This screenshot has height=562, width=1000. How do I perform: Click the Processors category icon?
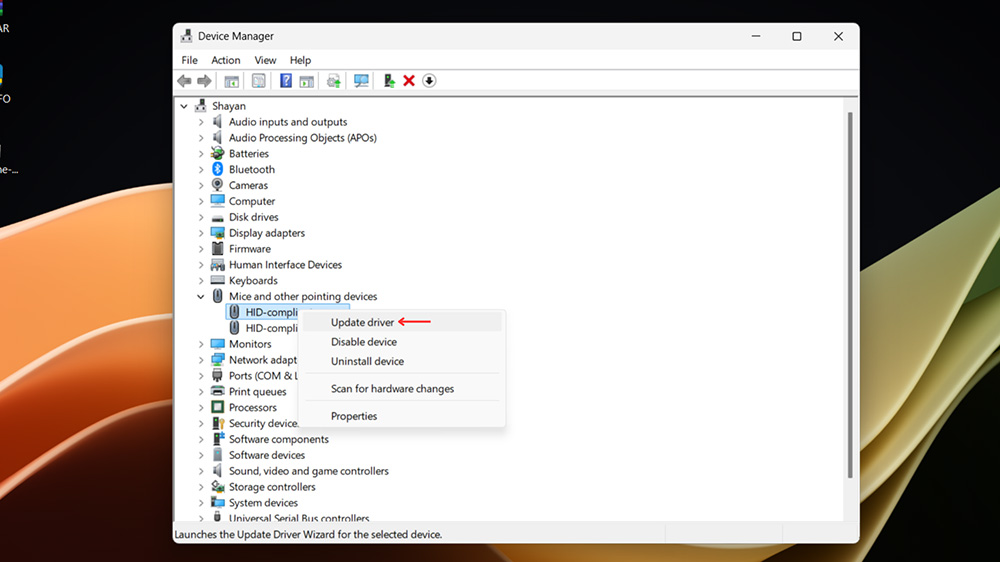217,407
